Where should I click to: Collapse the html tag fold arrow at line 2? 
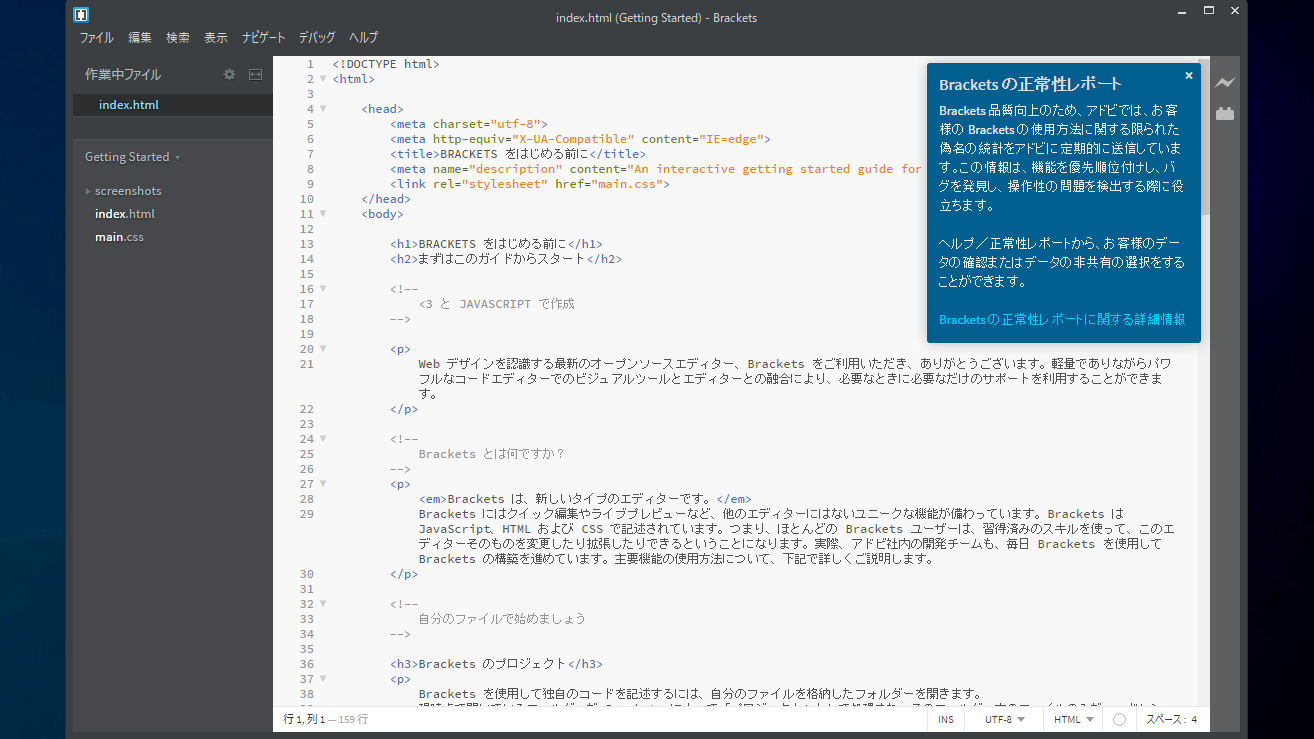(323, 79)
